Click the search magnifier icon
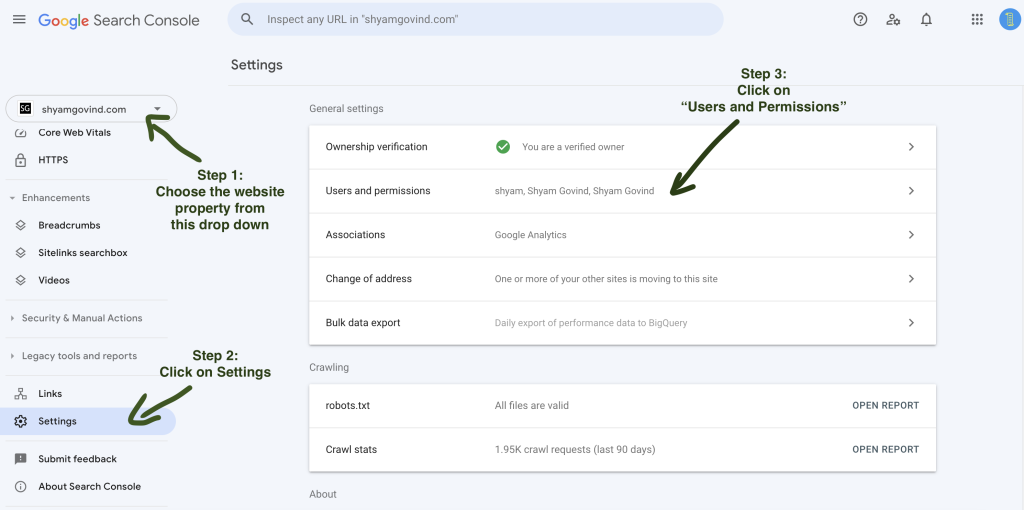This screenshot has height=510, width=1024. coord(247,20)
